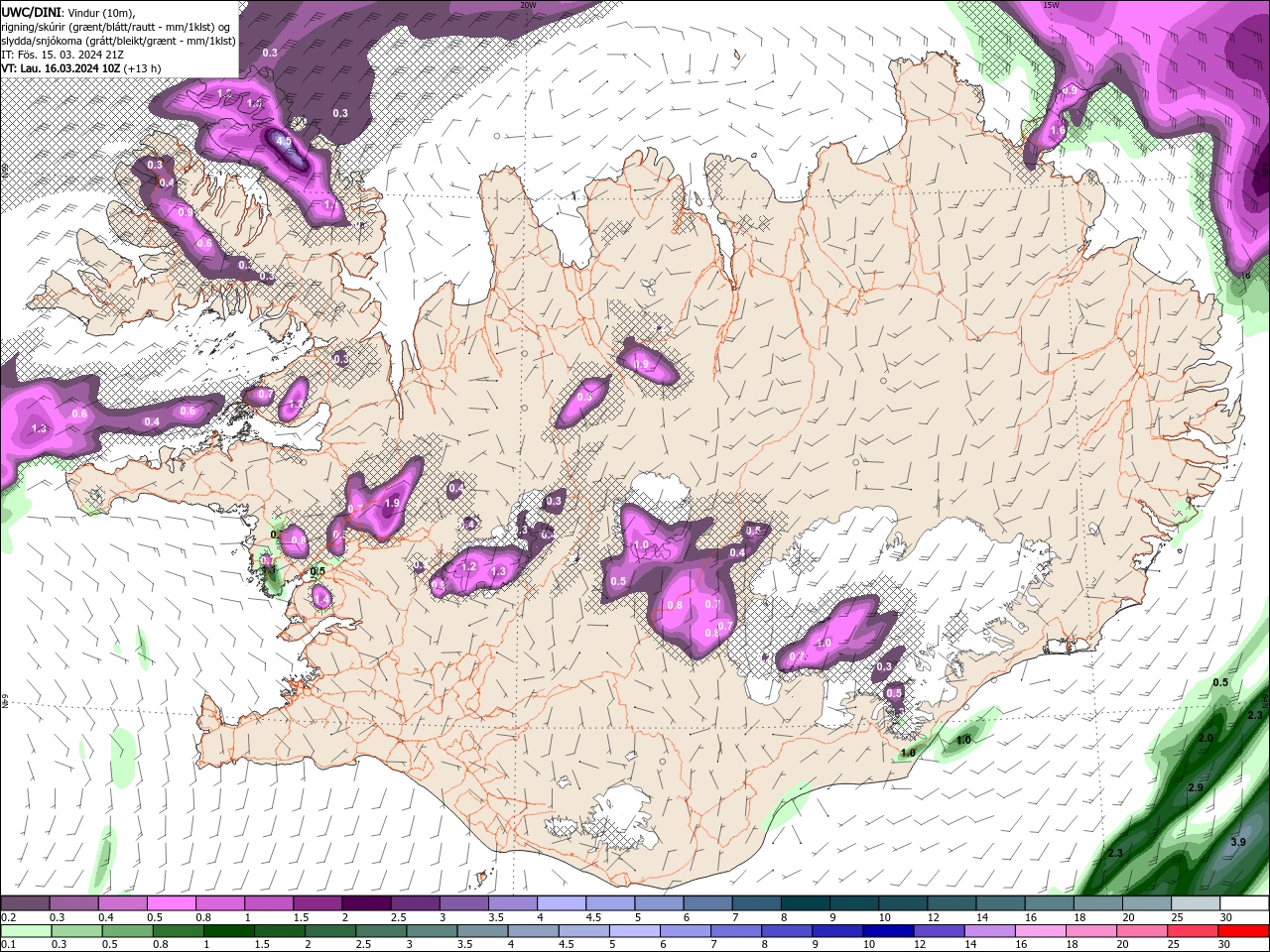The image size is (1270, 952).
Task: Select the '30' label in the lower legend row
Action: (1226, 945)
